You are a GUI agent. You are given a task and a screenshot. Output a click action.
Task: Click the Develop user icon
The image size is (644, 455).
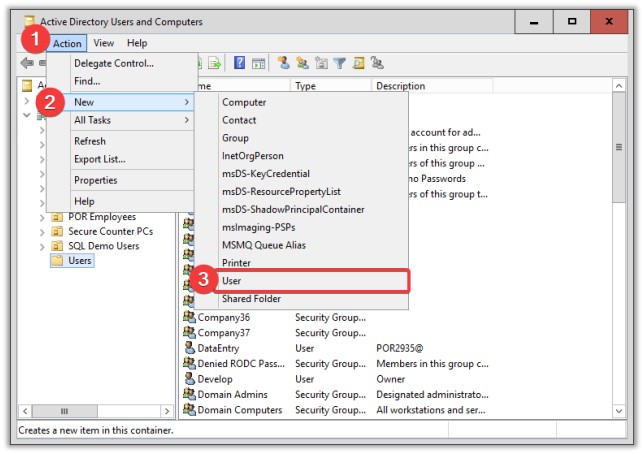coord(189,378)
